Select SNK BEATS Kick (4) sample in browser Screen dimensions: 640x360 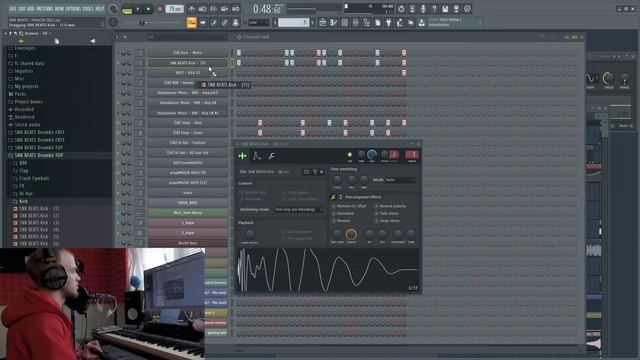pyautogui.click(x=39, y=229)
